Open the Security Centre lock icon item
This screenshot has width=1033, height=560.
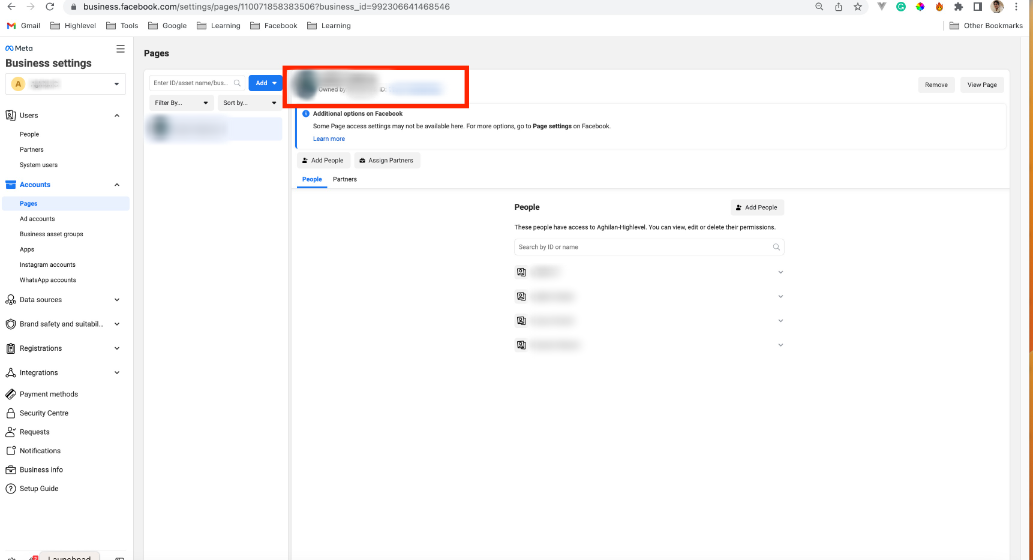pyautogui.click(x=11, y=413)
